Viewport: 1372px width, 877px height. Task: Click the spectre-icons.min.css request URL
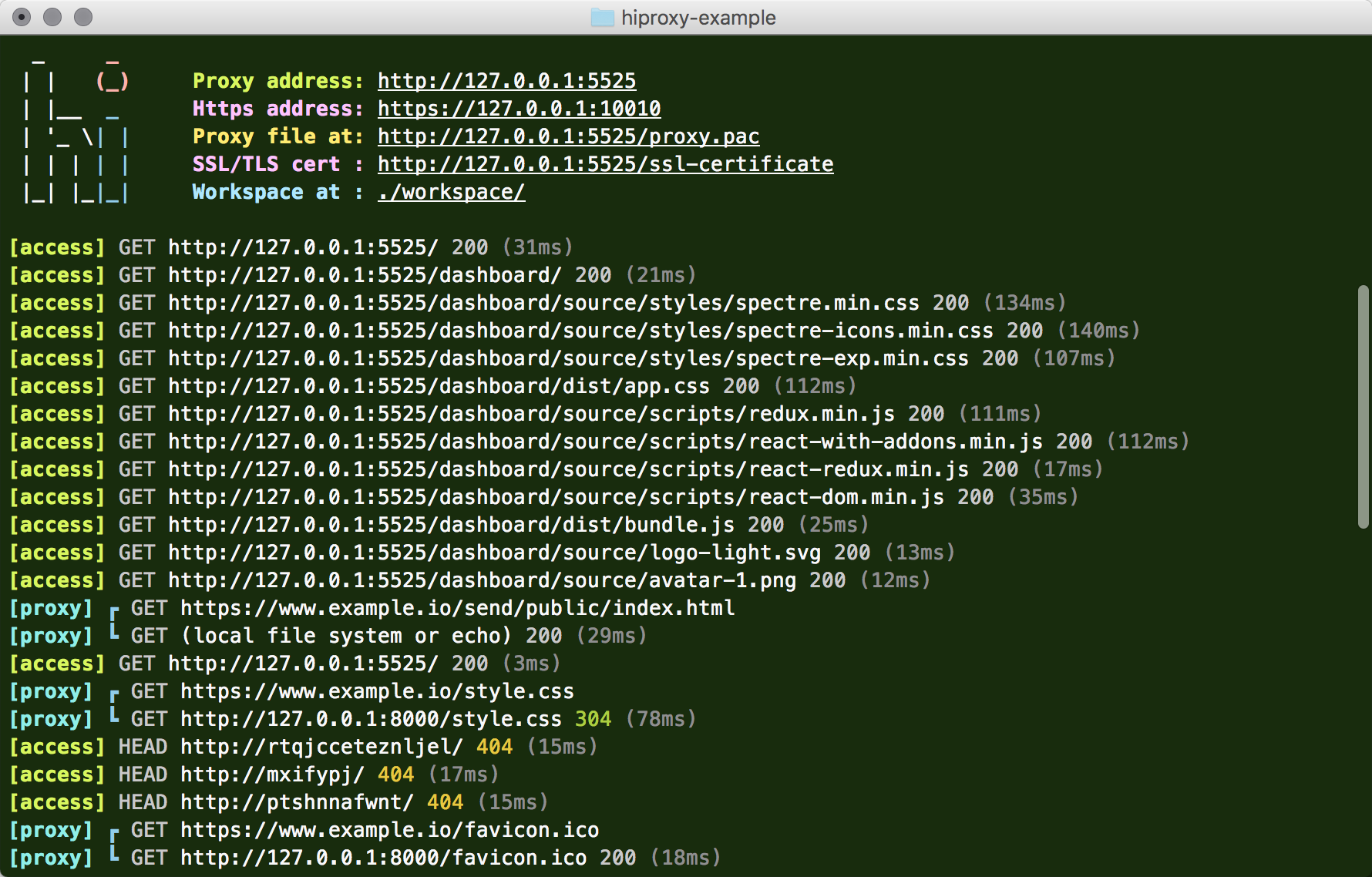pos(581,331)
